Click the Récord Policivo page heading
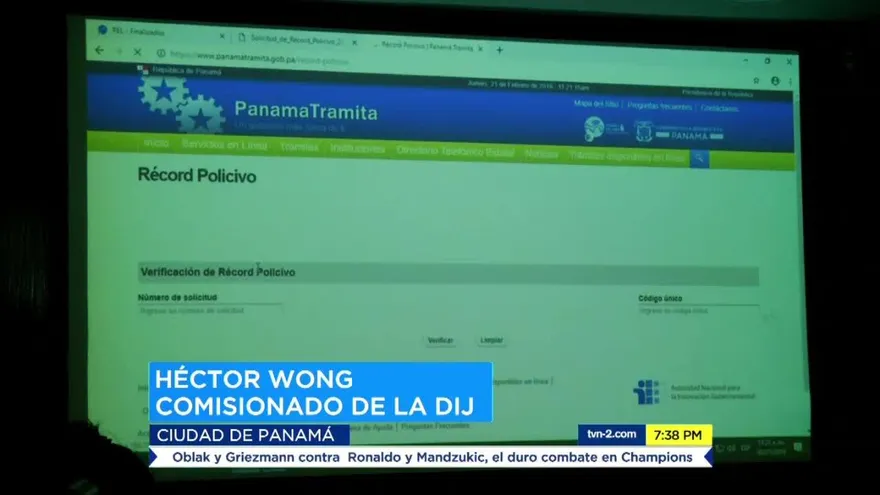Screen dimensions: 880x495 click(x=197, y=176)
